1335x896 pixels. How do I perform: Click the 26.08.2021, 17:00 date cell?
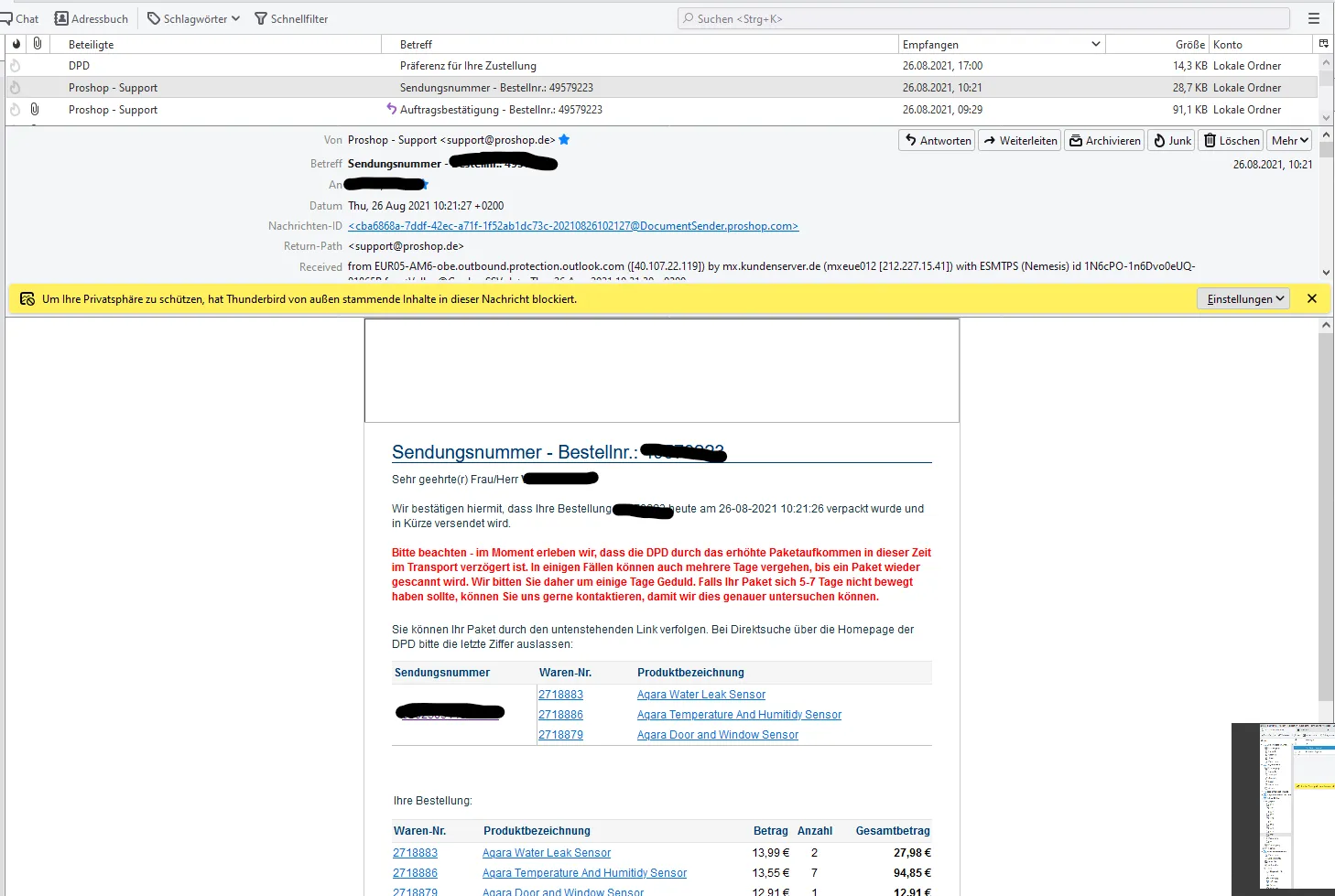tap(942, 66)
